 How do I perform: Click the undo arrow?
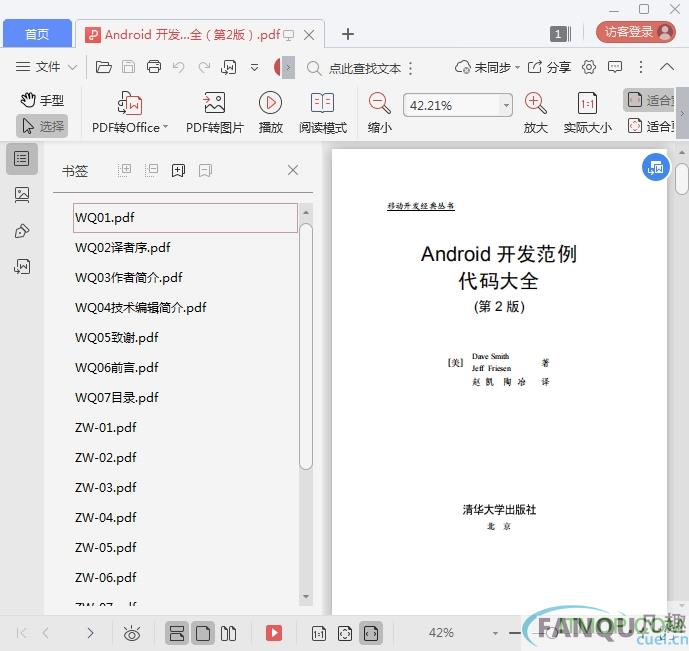tap(178, 67)
